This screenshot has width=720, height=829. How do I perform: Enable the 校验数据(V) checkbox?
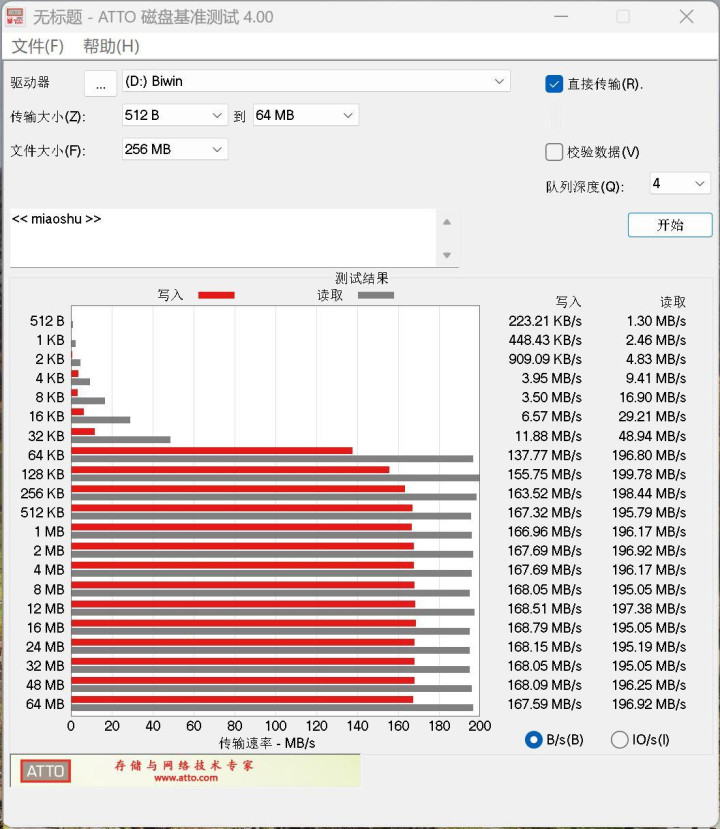(554, 152)
